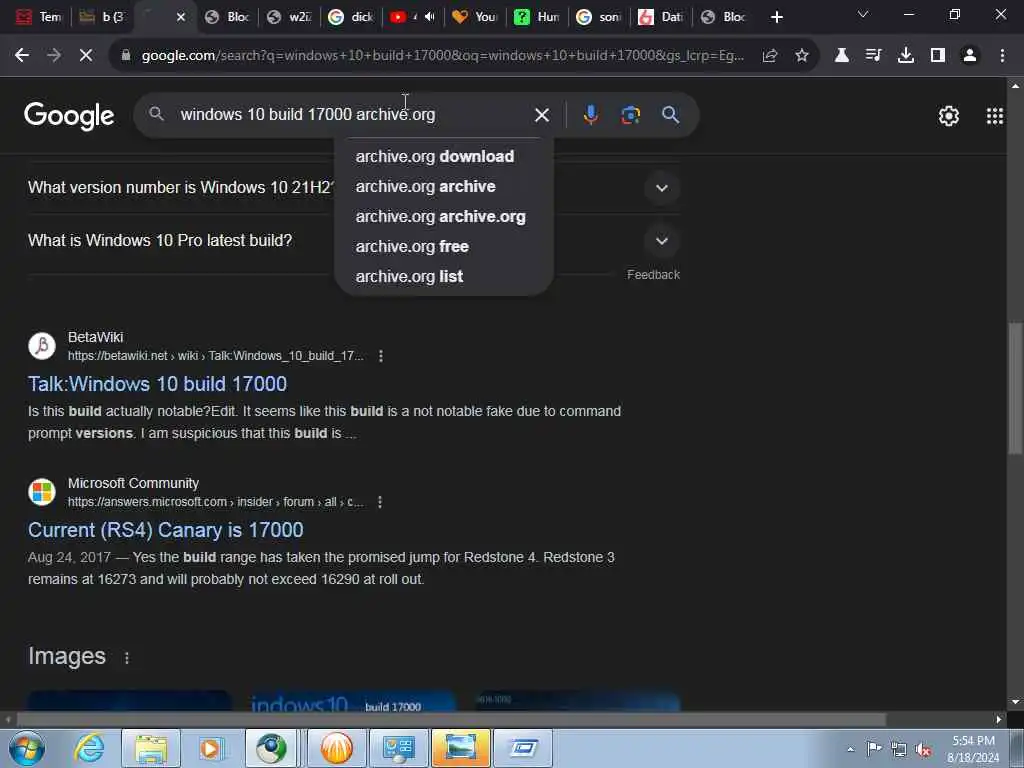Stop loading the page
This screenshot has width=1024, height=768.
[86, 56]
